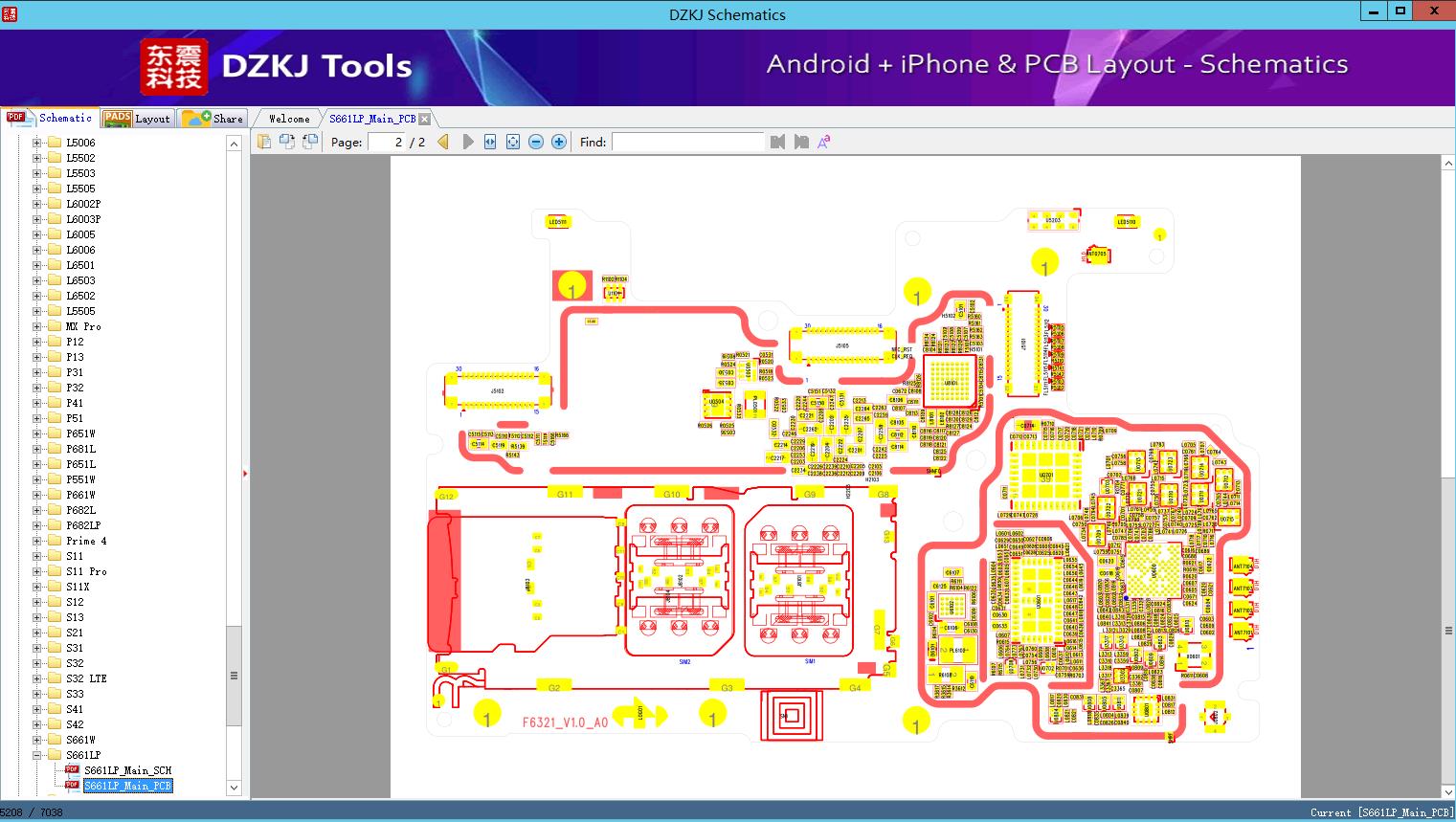The height and width of the screenshot is (822, 1456).
Task: Click the folder icon of S11 Pro
Action: click(x=55, y=571)
